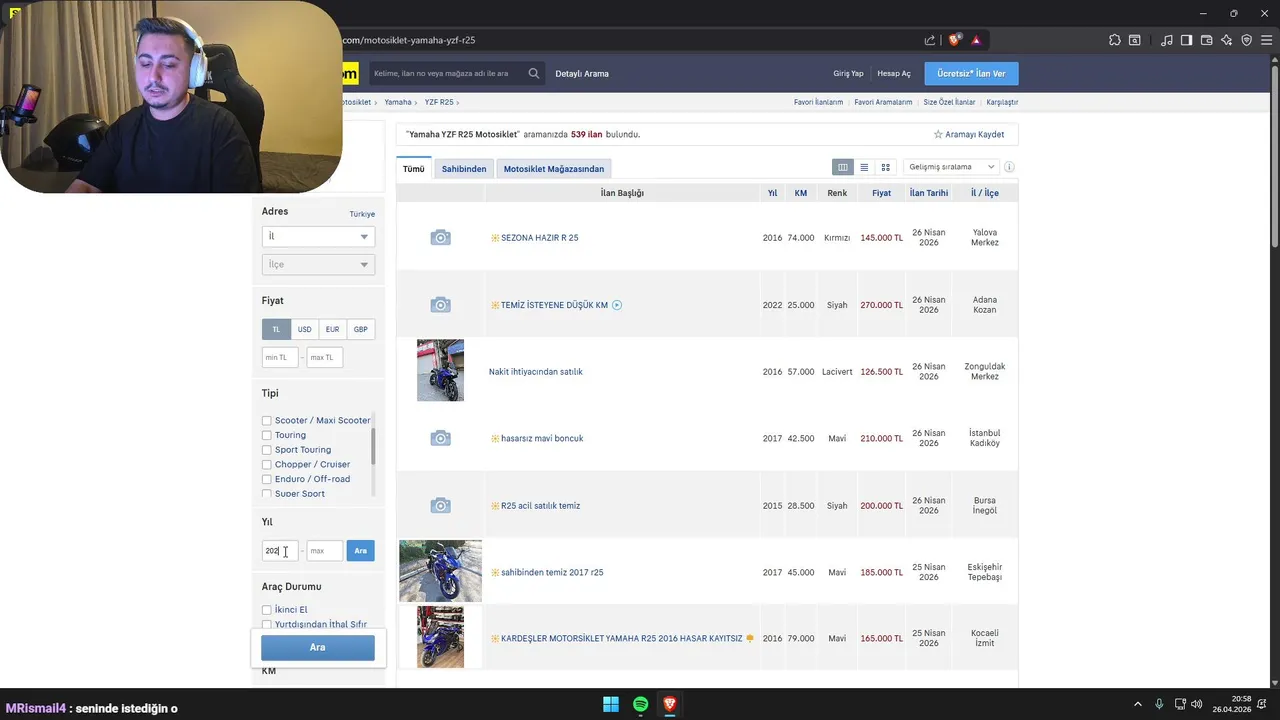Switch to classic table view icon
1280x720 pixels.
point(843,167)
